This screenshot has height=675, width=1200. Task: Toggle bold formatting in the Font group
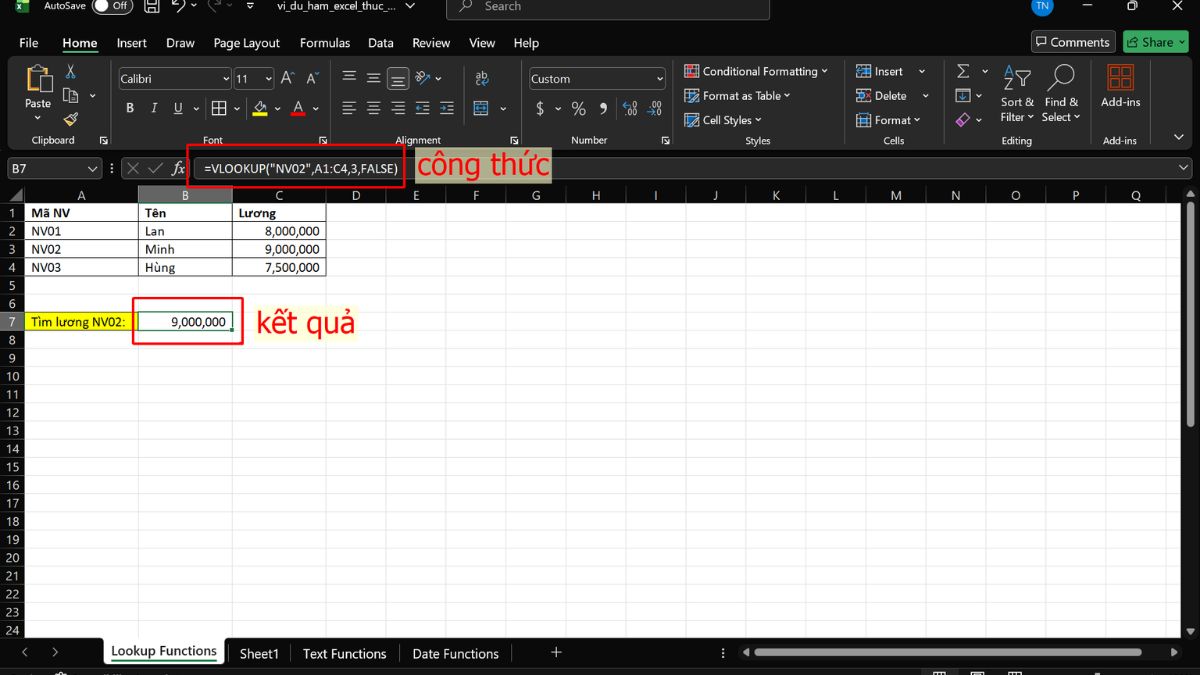coord(130,107)
